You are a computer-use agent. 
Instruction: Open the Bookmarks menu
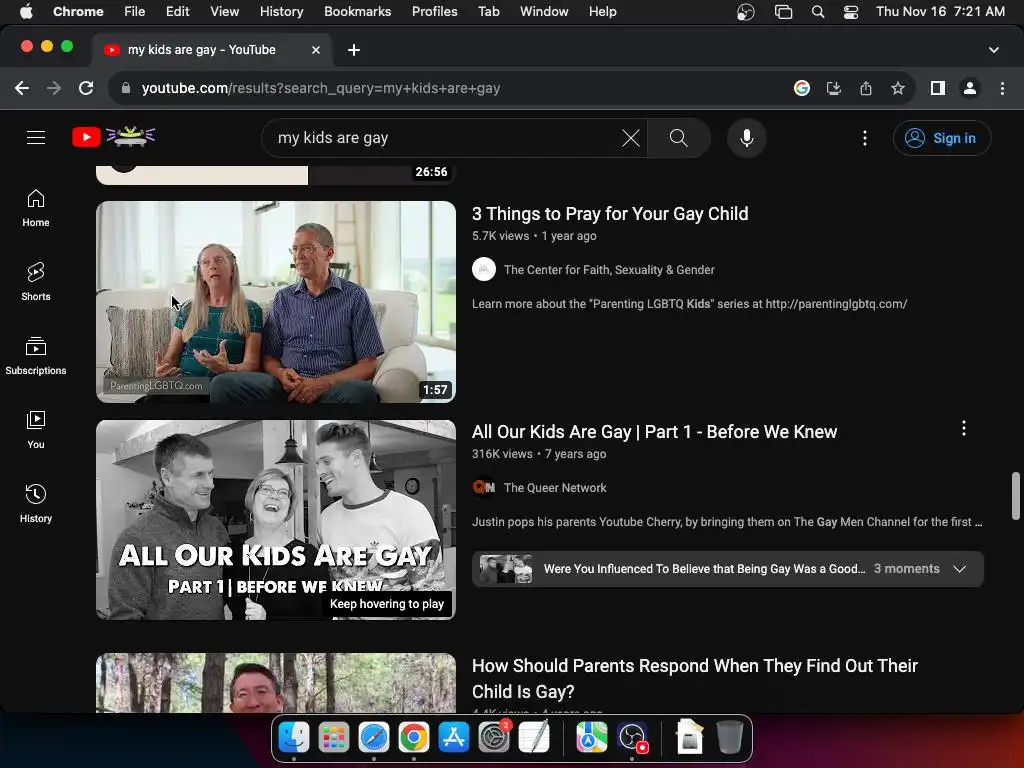[357, 11]
